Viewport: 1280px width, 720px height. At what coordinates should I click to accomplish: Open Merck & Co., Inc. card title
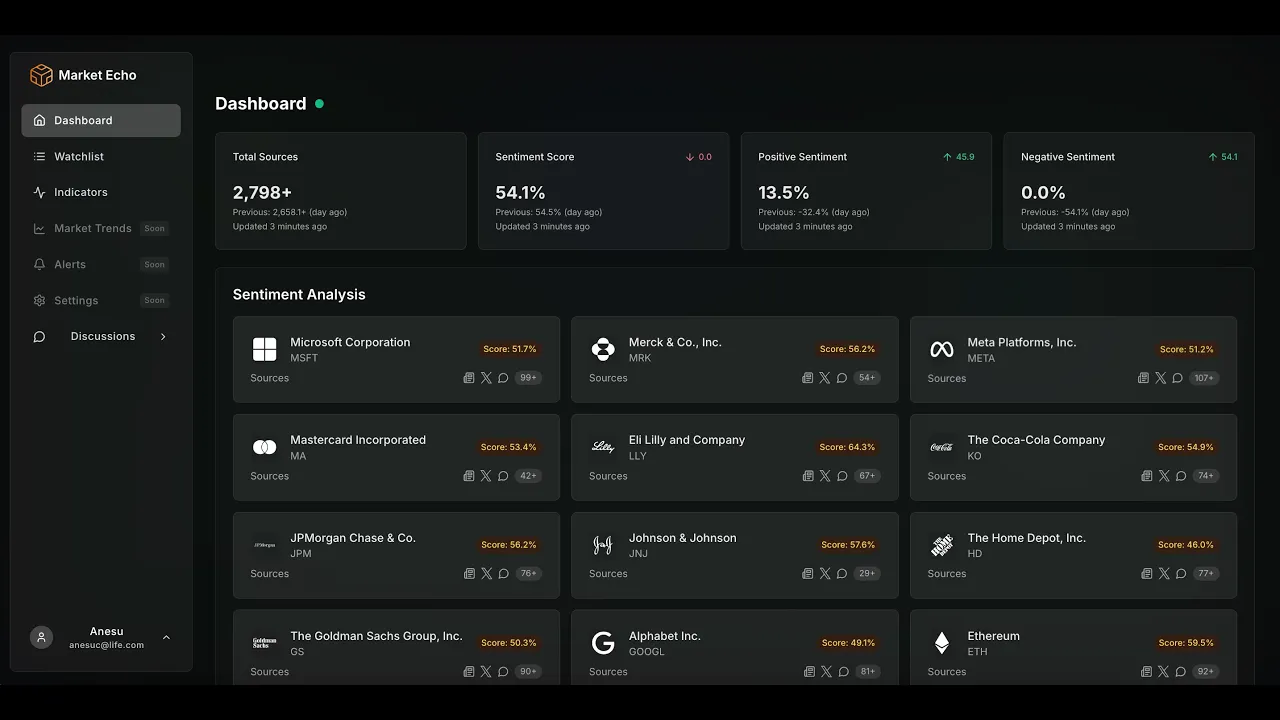click(675, 342)
